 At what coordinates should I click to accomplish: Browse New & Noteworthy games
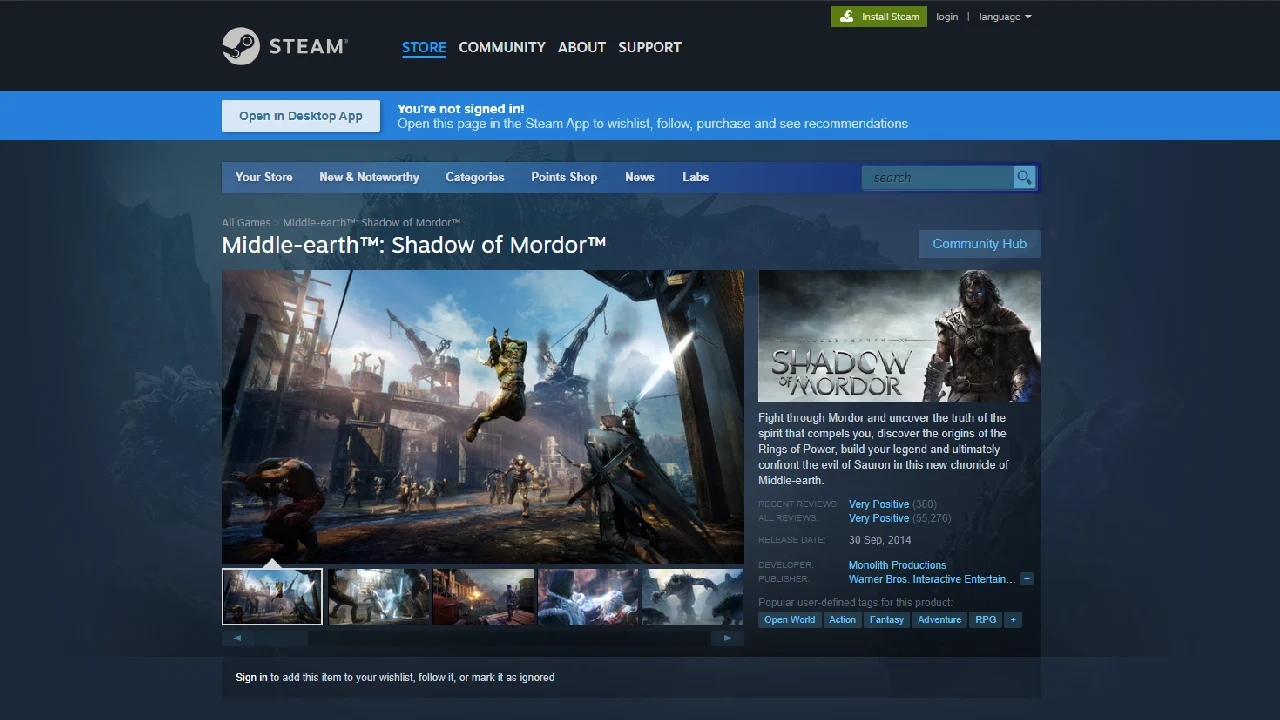click(369, 177)
